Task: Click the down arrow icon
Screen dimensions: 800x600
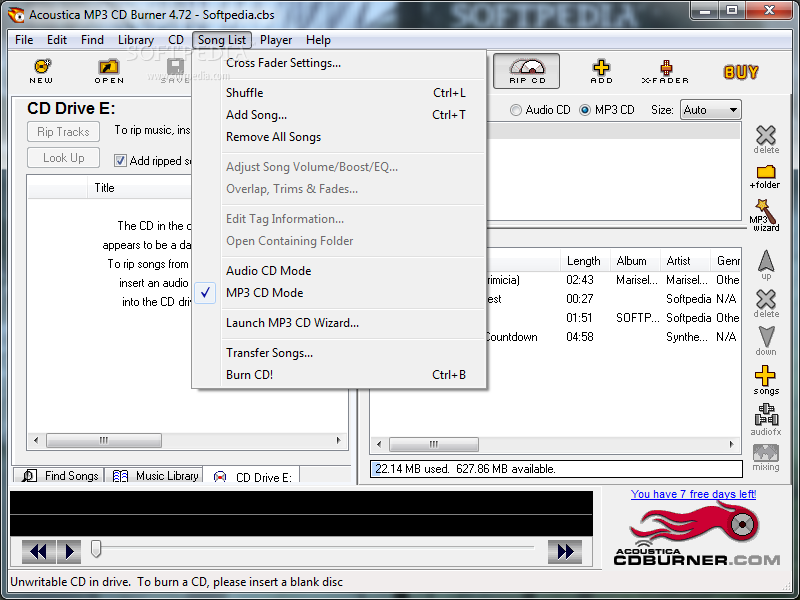Action: (766, 340)
